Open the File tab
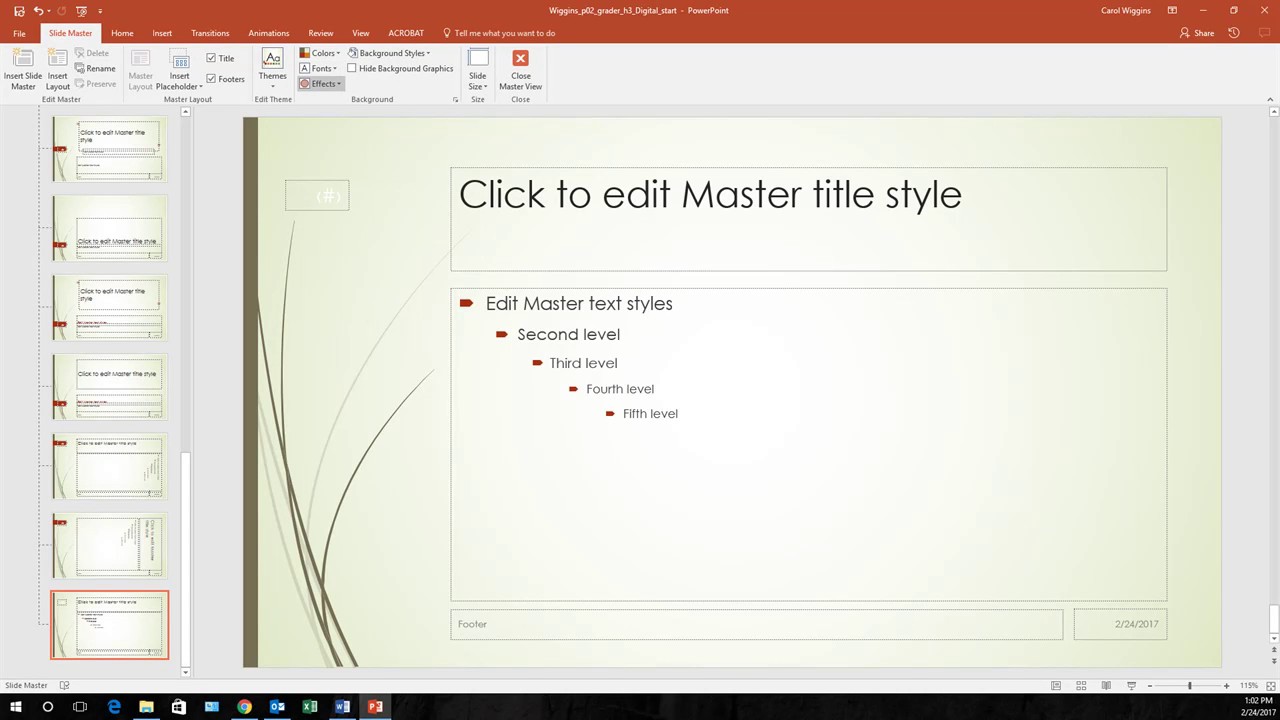The width and height of the screenshot is (1280, 720). (19, 33)
